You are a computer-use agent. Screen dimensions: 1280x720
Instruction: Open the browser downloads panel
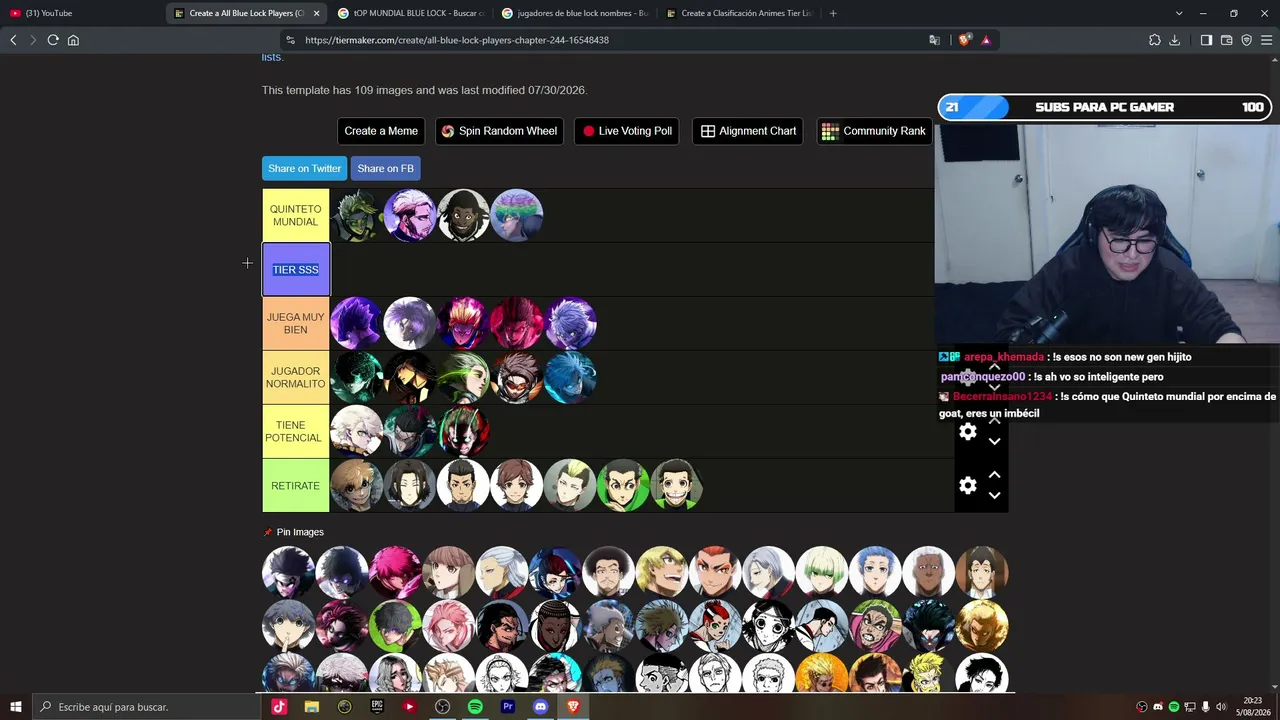click(x=1175, y=40)
